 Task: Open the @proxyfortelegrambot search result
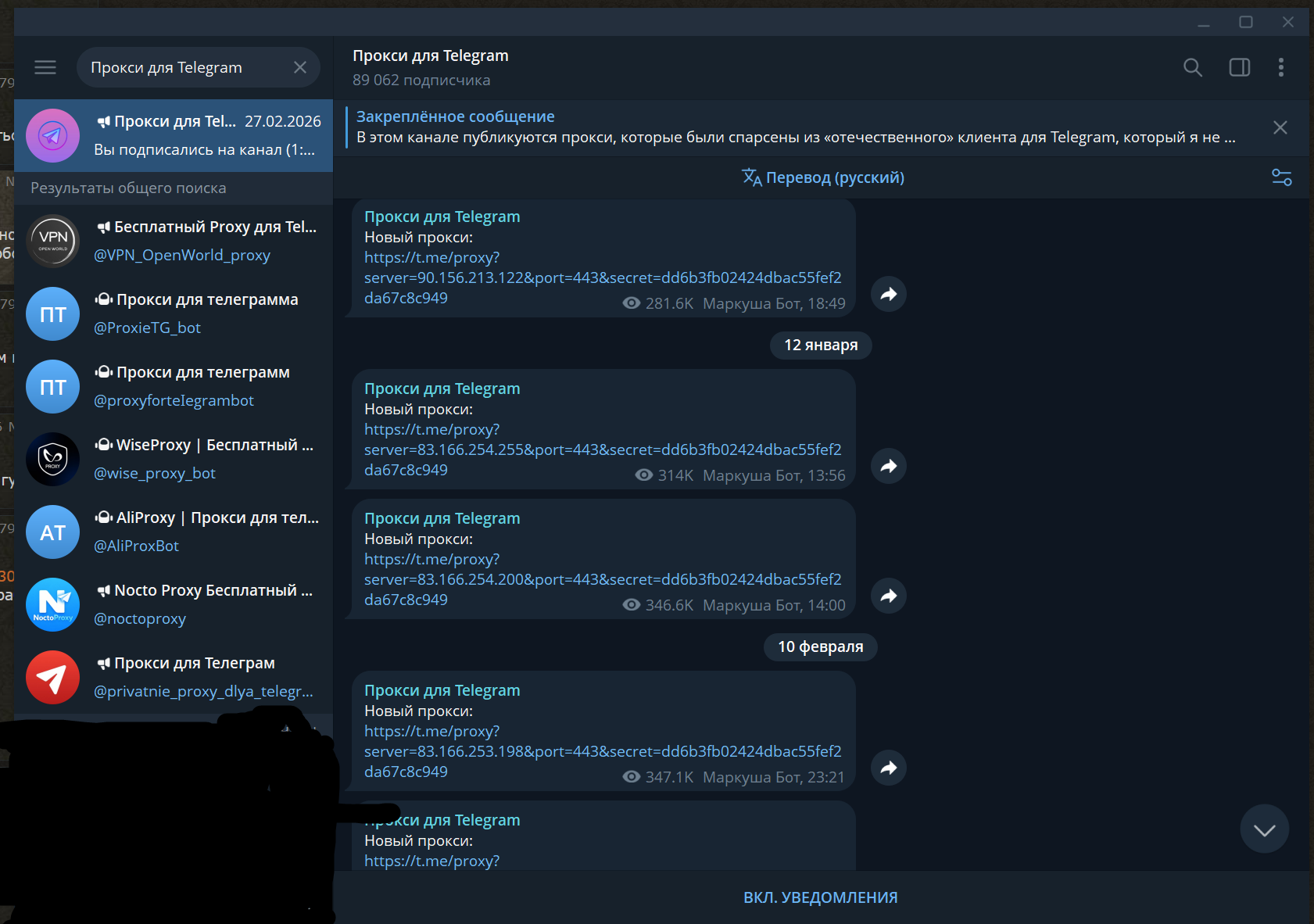coord(174,386)
